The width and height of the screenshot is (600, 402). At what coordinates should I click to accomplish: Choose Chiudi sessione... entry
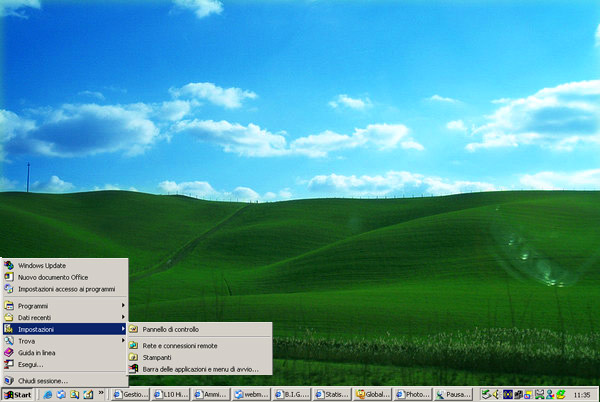pos(65,381)
